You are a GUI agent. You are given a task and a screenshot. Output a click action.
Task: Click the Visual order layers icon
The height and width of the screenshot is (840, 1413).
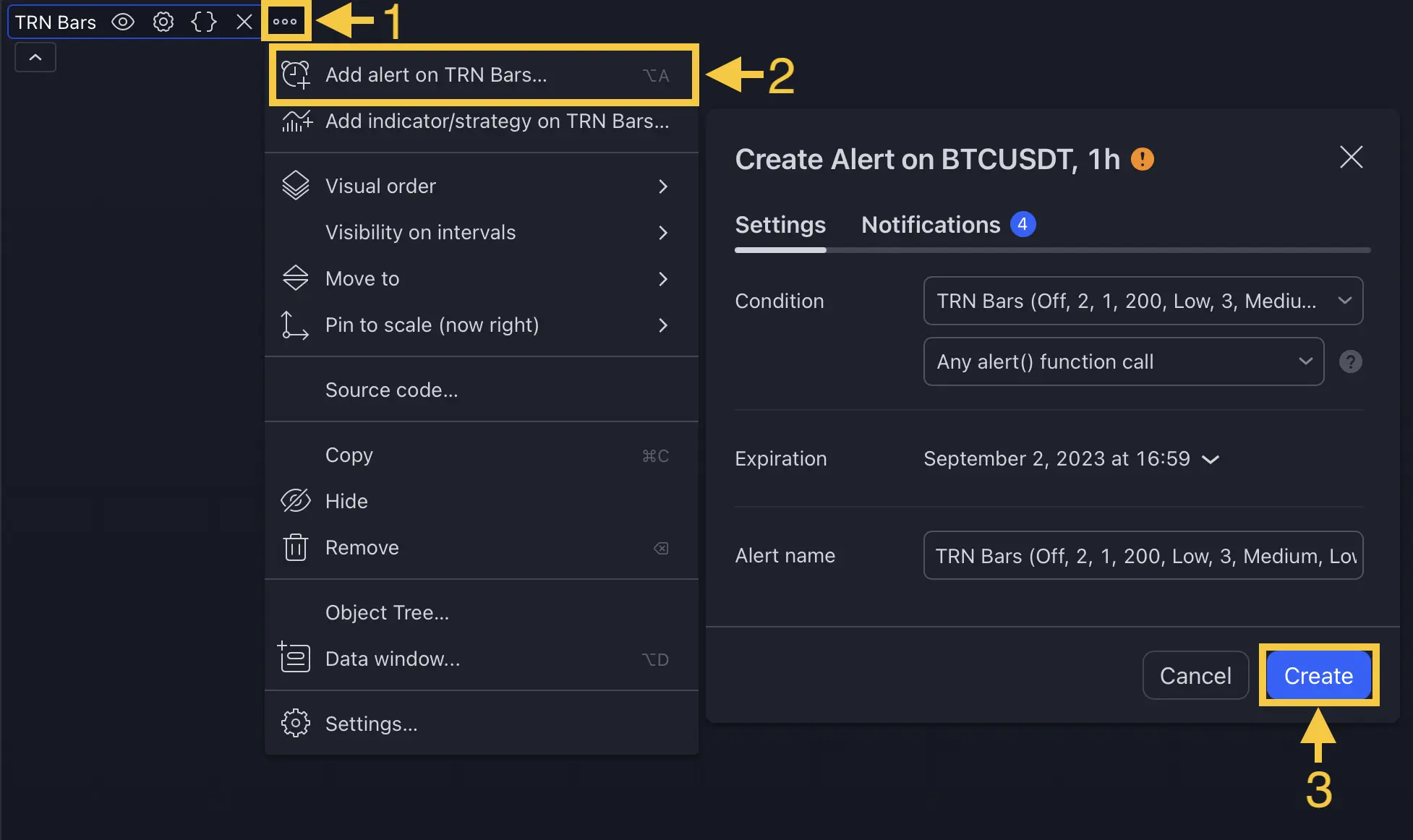pyautogui.click(x=296, y=186)
